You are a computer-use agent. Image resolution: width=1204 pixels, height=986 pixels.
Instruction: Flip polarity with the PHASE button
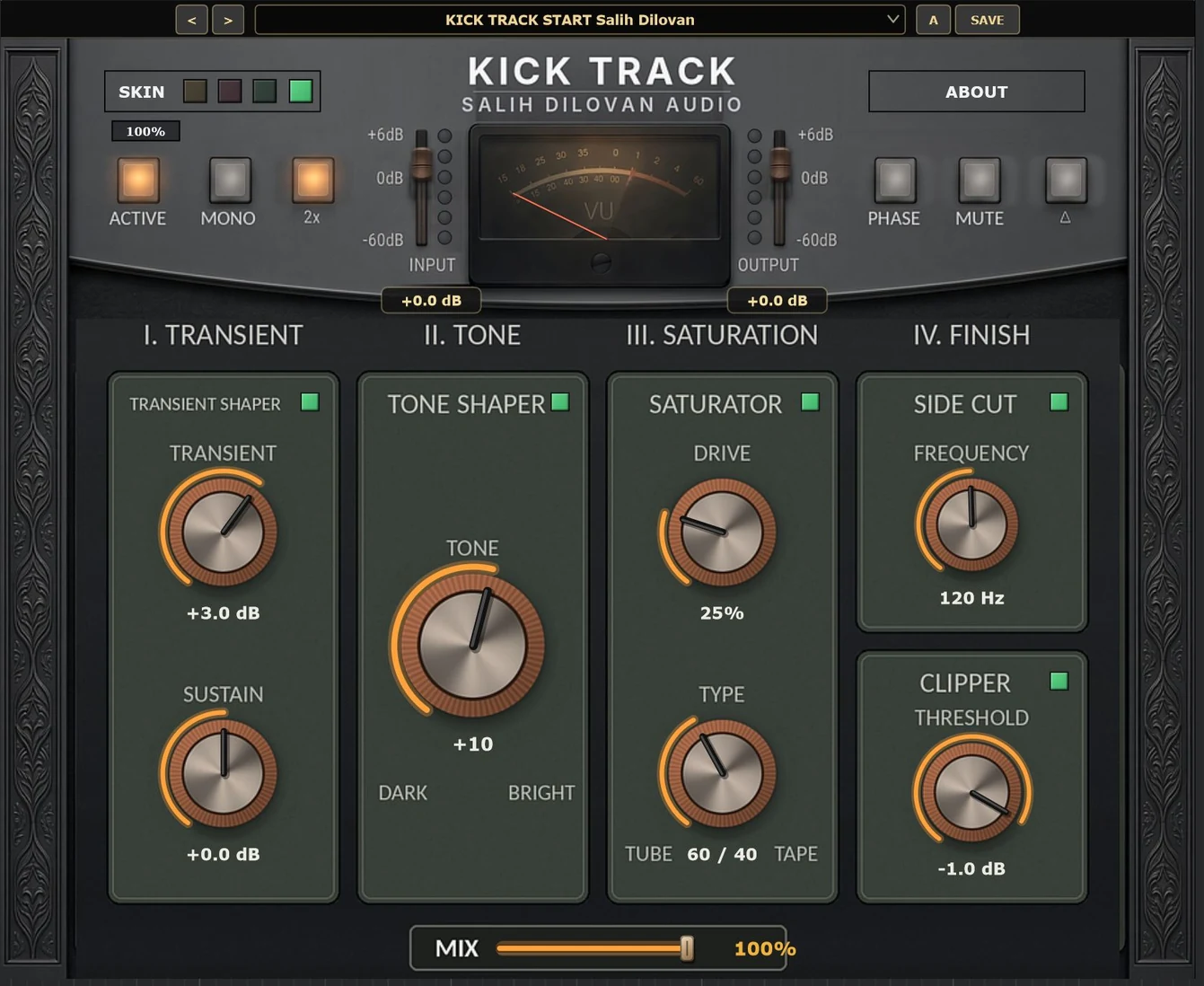(895, 180)
